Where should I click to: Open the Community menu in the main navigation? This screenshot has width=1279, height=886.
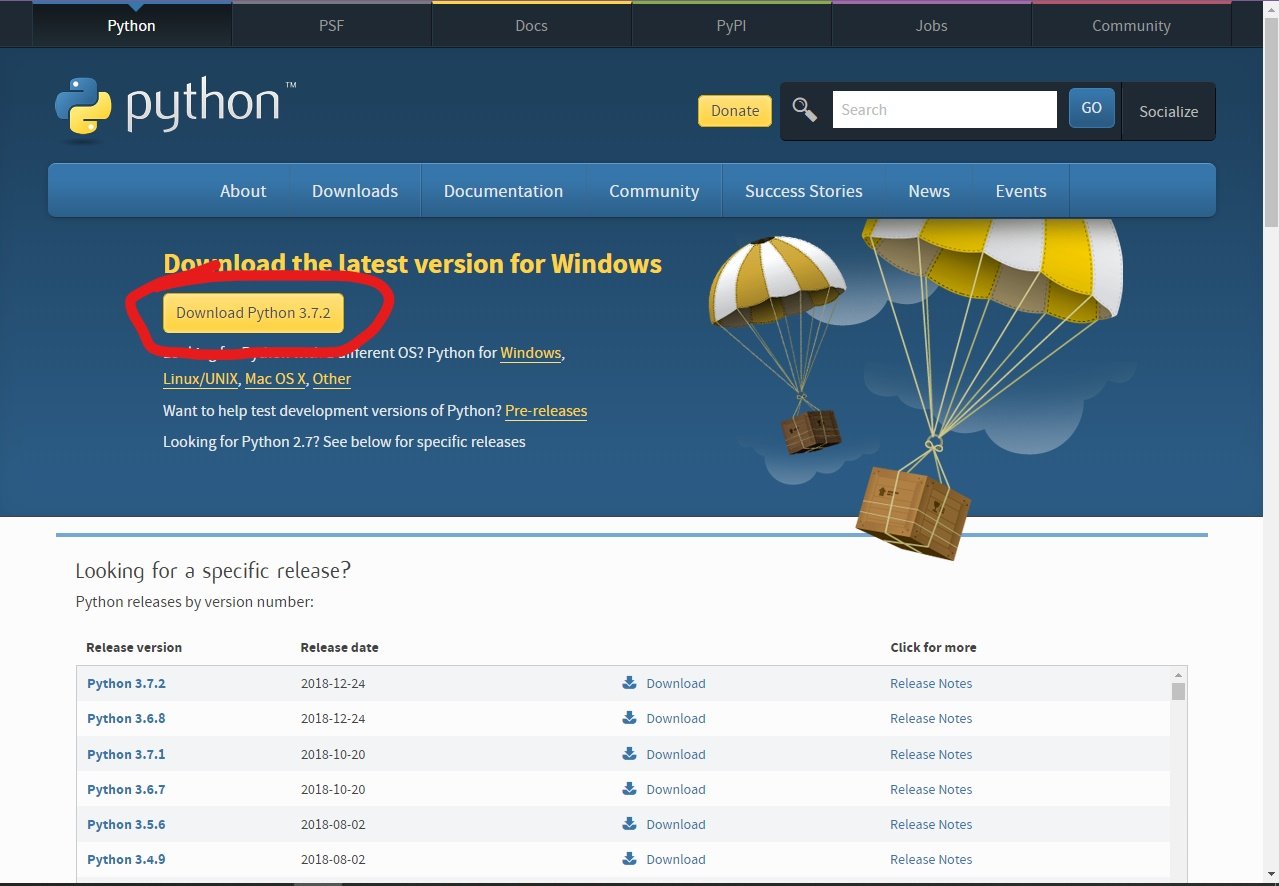point(654,191)
